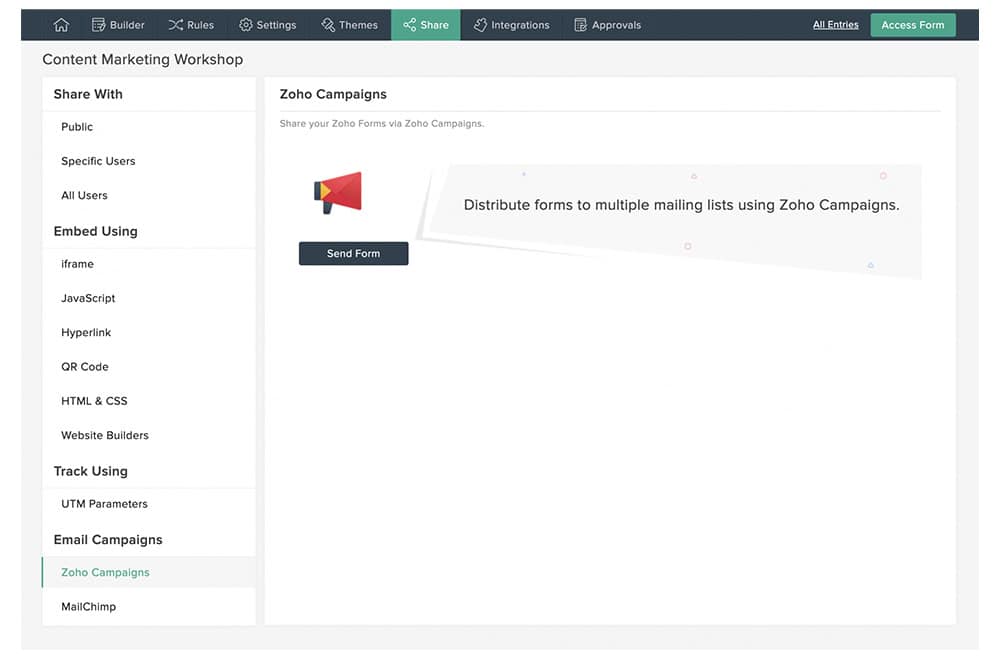Open the Integrations tab label

point(520,25)
